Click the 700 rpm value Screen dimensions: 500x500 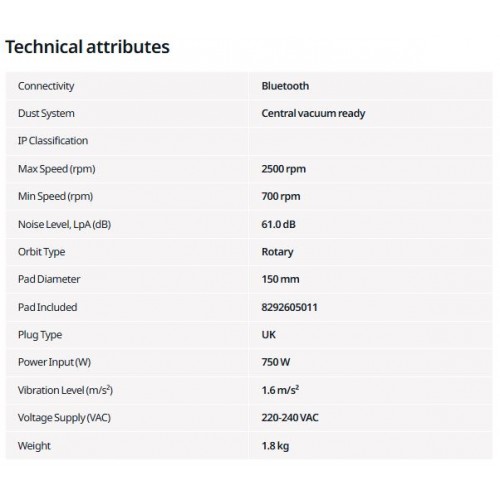[x=281, y=196]
